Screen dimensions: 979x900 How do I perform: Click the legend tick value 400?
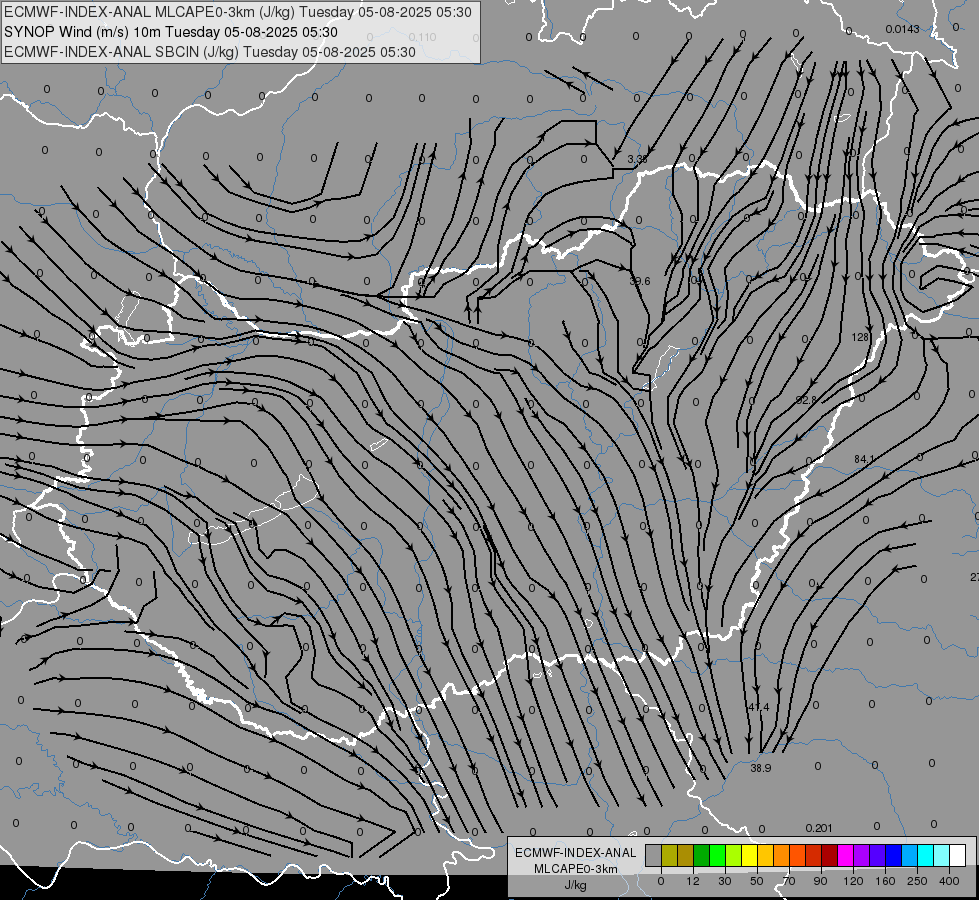(949, 881)
